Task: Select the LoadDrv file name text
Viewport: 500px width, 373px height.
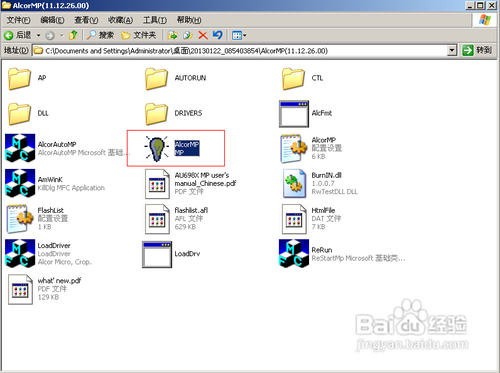Action: click(x=187, y=254)
